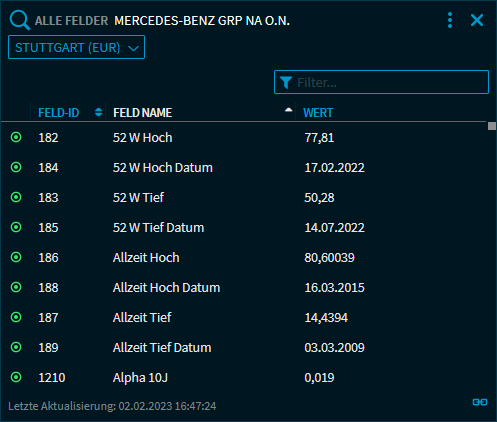The height and width of the screenshot is (422, 497).
Task: Click indicator icon for field 184
Action: tap(16, 167)
